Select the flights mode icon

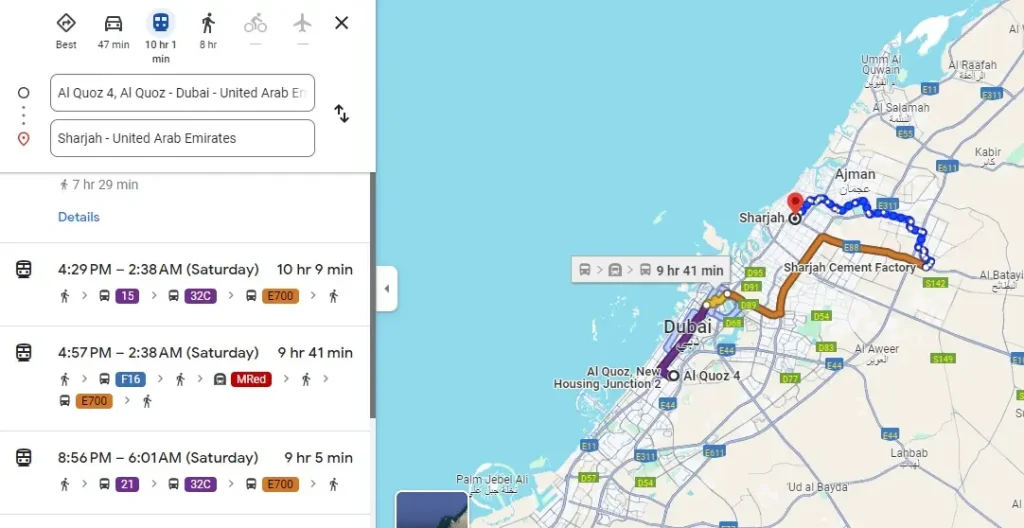tap(302, 24)
